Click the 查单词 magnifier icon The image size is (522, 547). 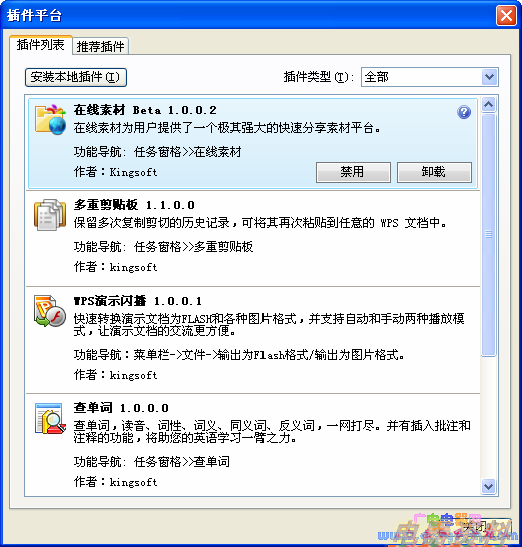(x=50, y=418)
